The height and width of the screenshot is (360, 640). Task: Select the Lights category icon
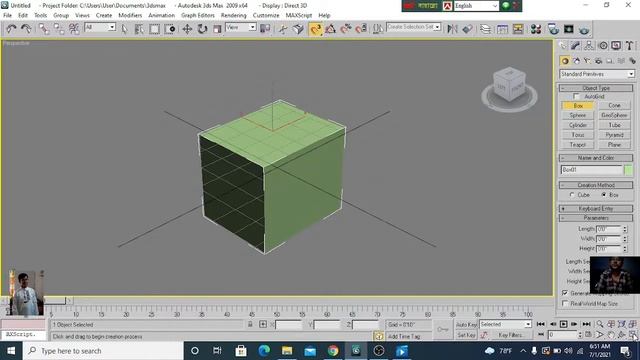click(x=587, y=61)
